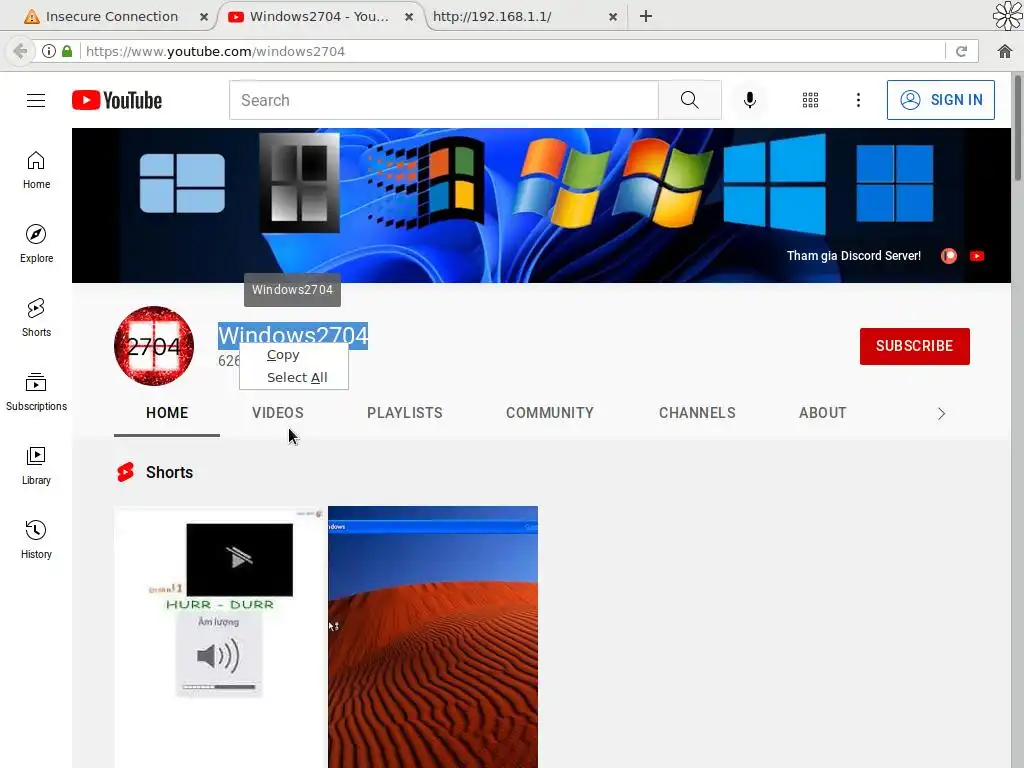Start voice search with the microphone

coord(750,100)
